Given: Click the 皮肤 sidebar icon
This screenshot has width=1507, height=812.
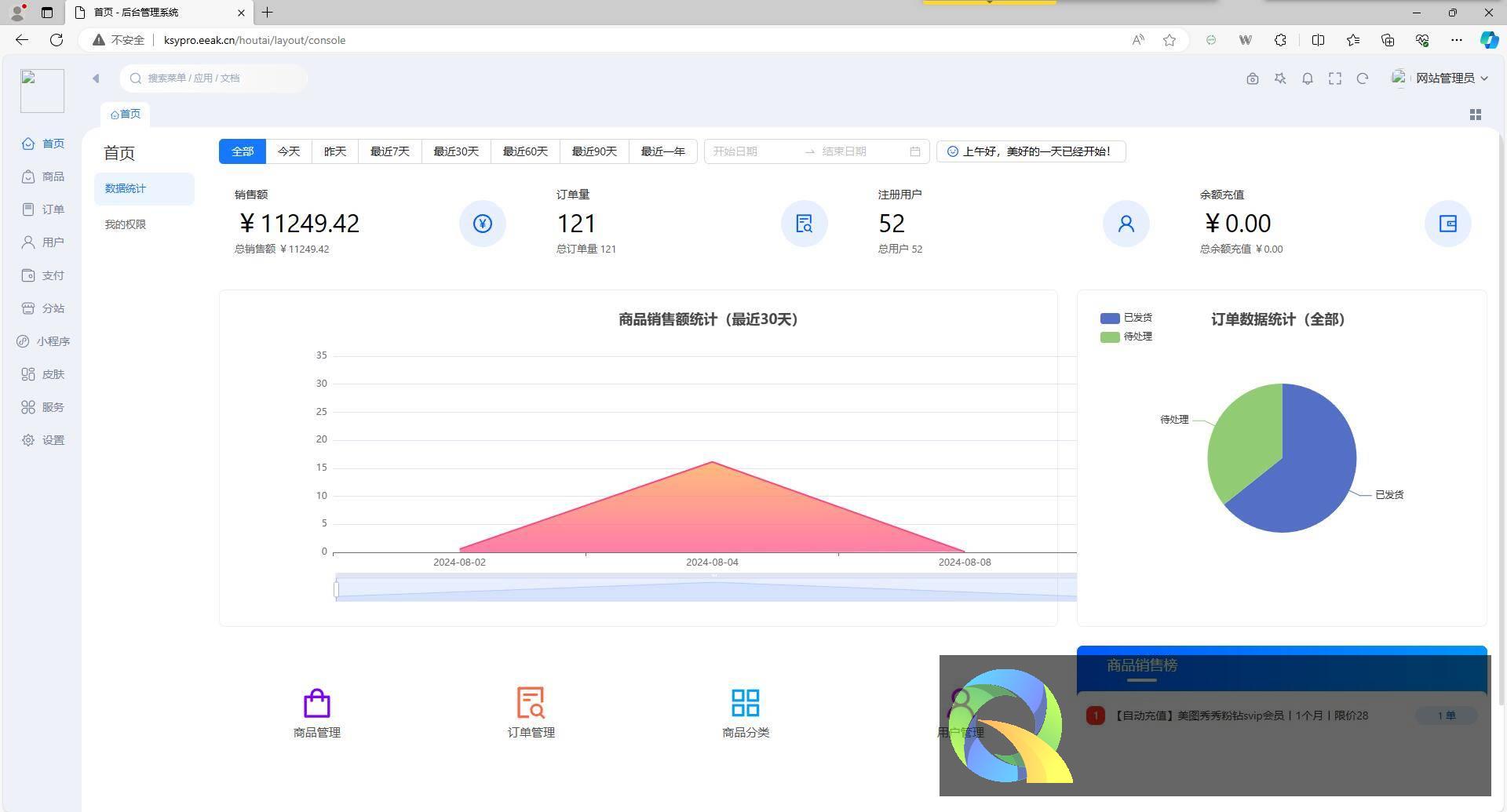Looking at the screenshot, I should tap(28, 374).
